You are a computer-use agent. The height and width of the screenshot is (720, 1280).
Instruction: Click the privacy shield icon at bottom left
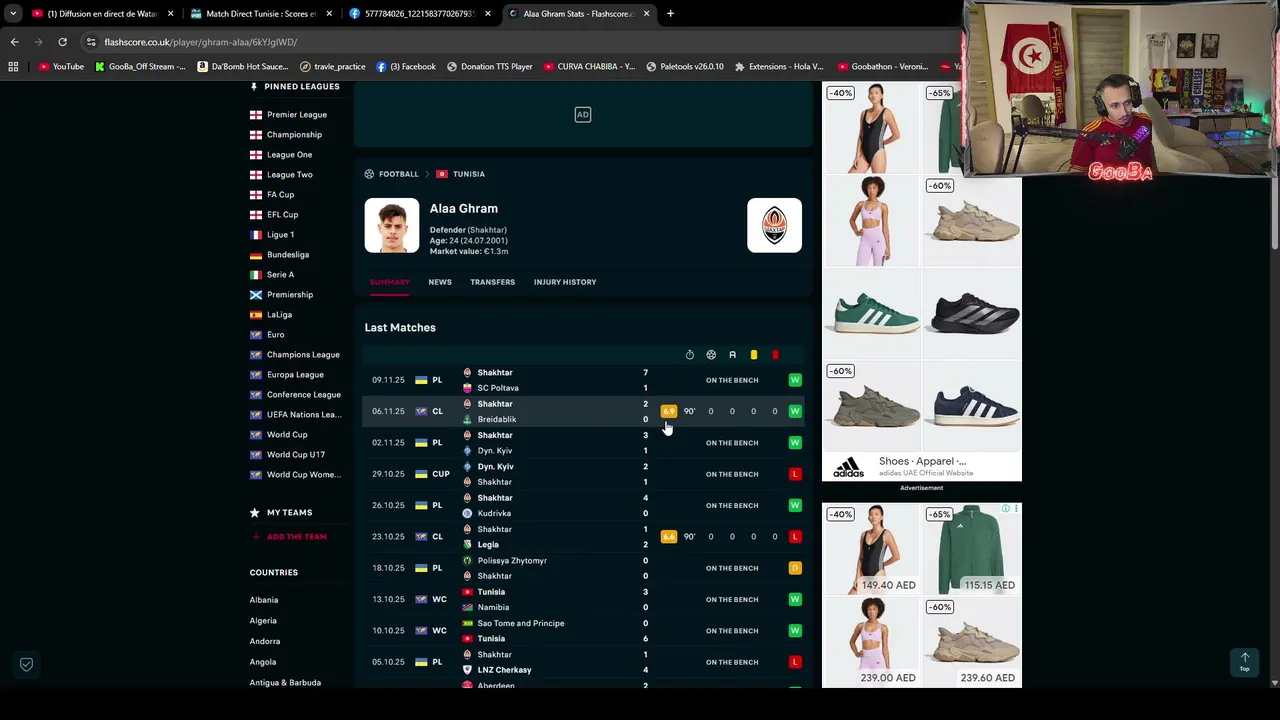coord(27,664)
